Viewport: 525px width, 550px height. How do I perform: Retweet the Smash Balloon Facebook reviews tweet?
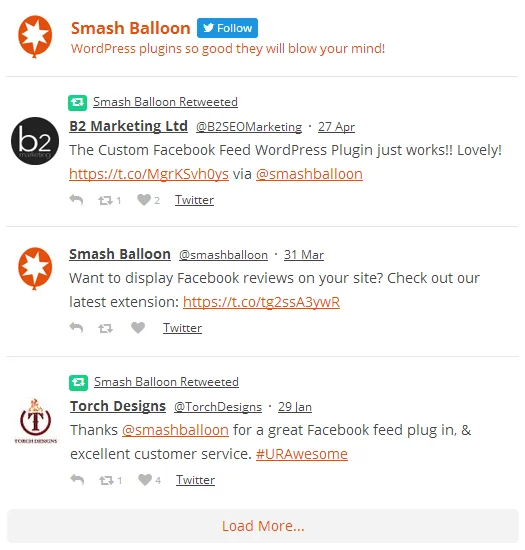point(105,328)
